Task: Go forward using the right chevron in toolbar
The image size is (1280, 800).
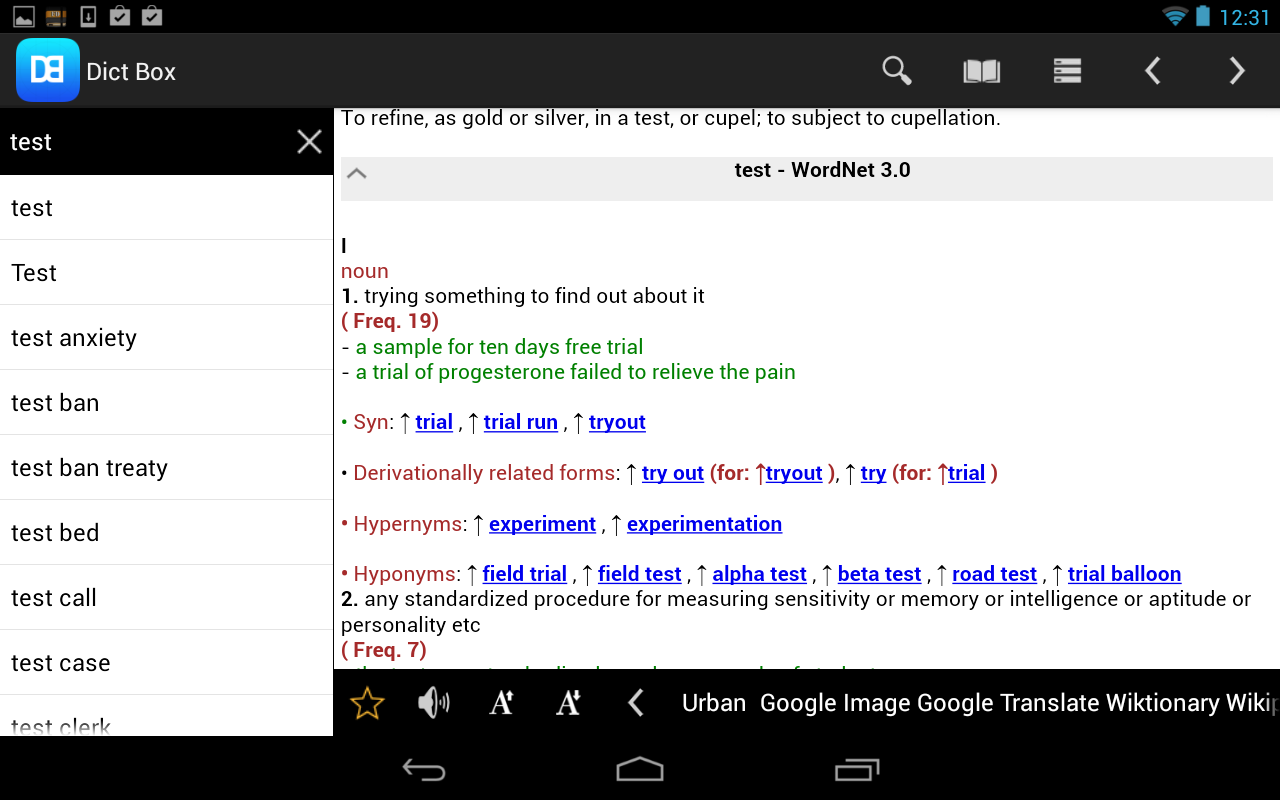Action: 1236,70
